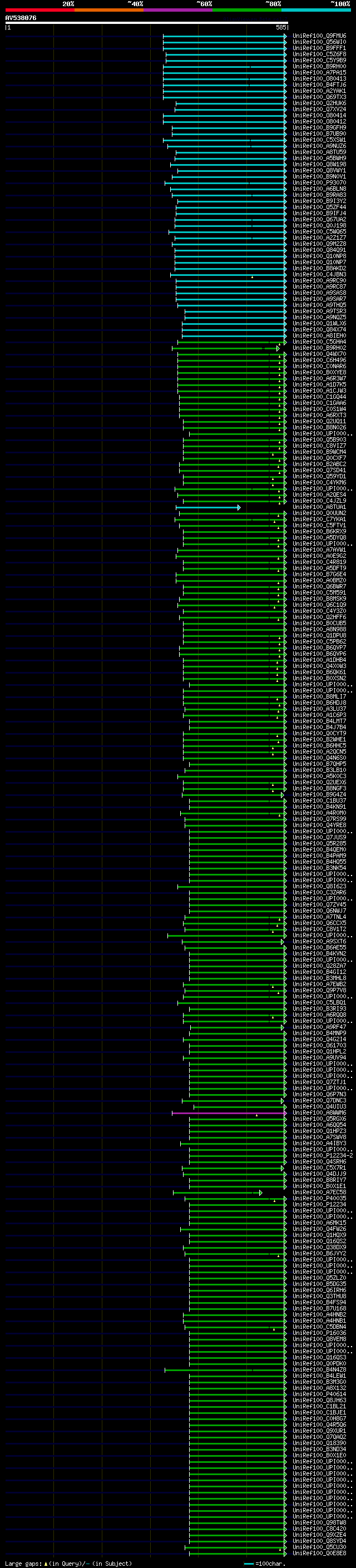Viewport: 356px width, 1568px height.
Task: Open hit UniRef100_Q56WI0
Action: click(319, 42)
